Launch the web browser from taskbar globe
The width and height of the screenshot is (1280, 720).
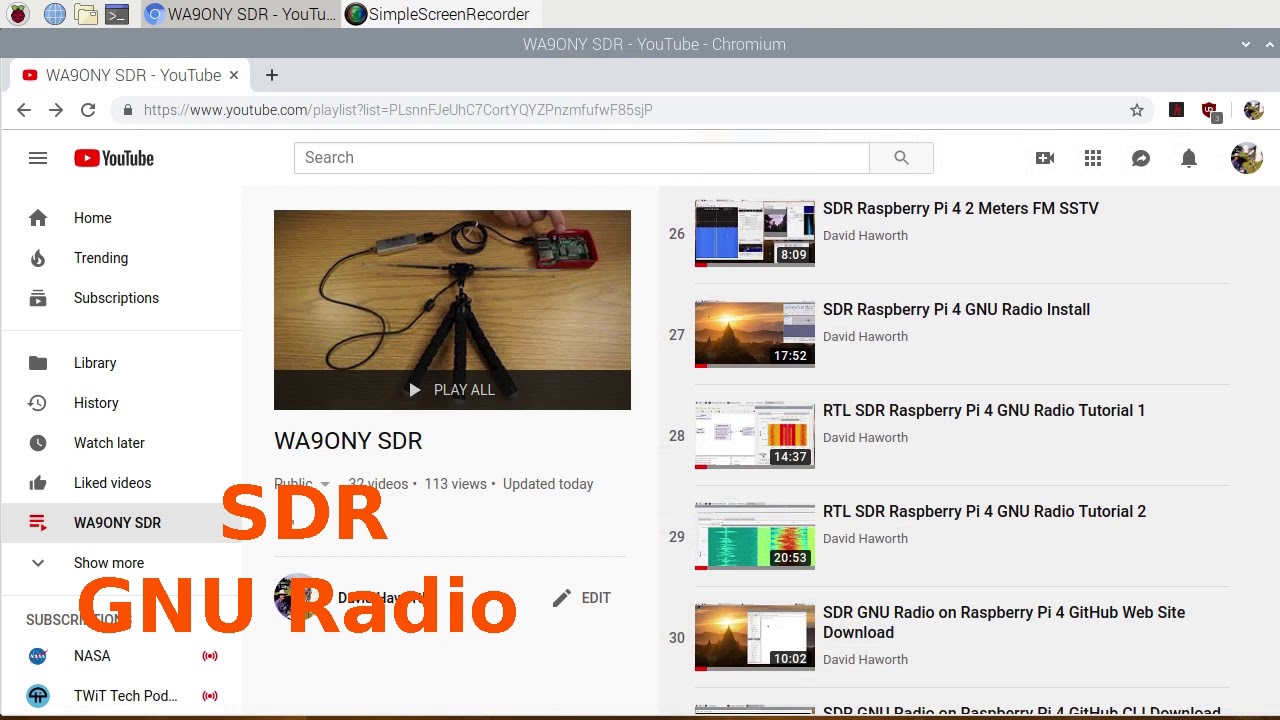click(x=54, y=14)
